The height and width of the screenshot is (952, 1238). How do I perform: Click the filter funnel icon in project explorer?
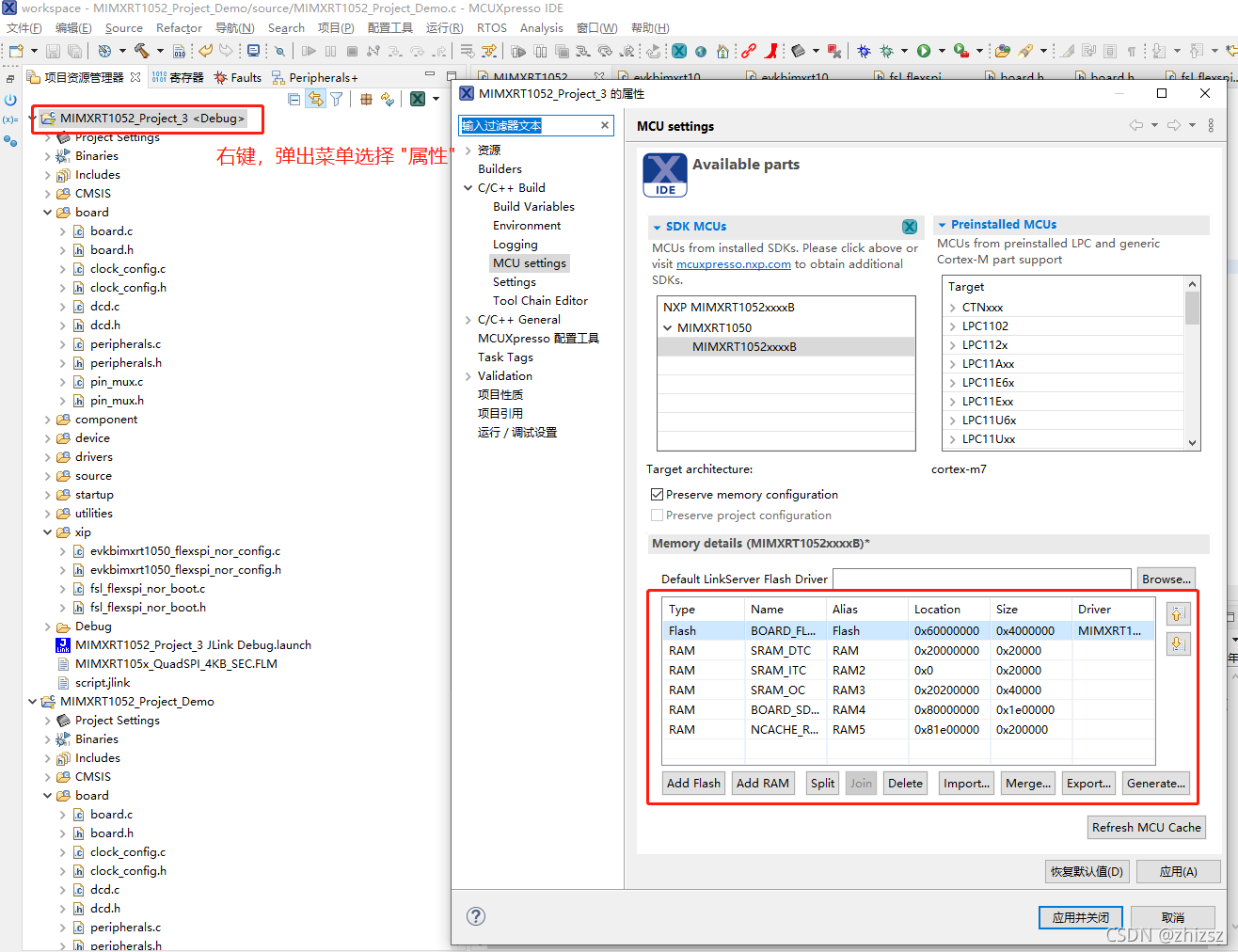point(336,99)
